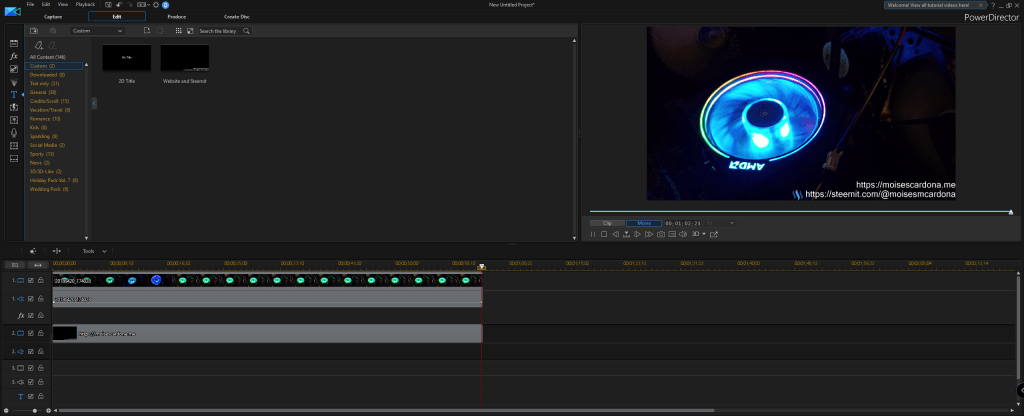The width and height of the screenshot is (1024, 416).
Task: Click the undo arrow in toolbar
Action: [120, 5]
